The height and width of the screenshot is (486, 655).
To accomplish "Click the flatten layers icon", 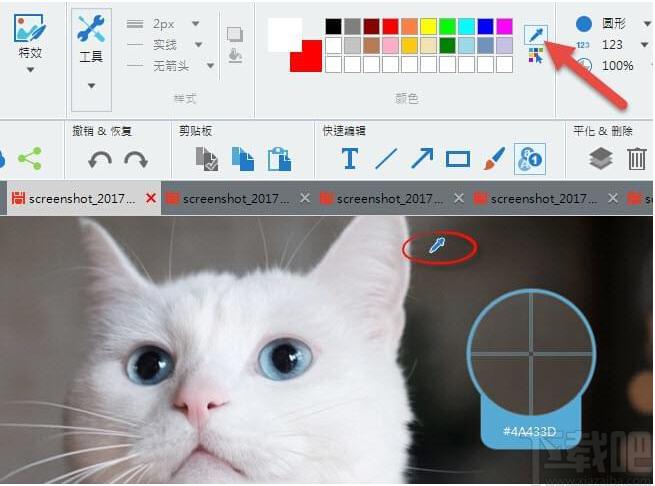I will pos(601,159).
